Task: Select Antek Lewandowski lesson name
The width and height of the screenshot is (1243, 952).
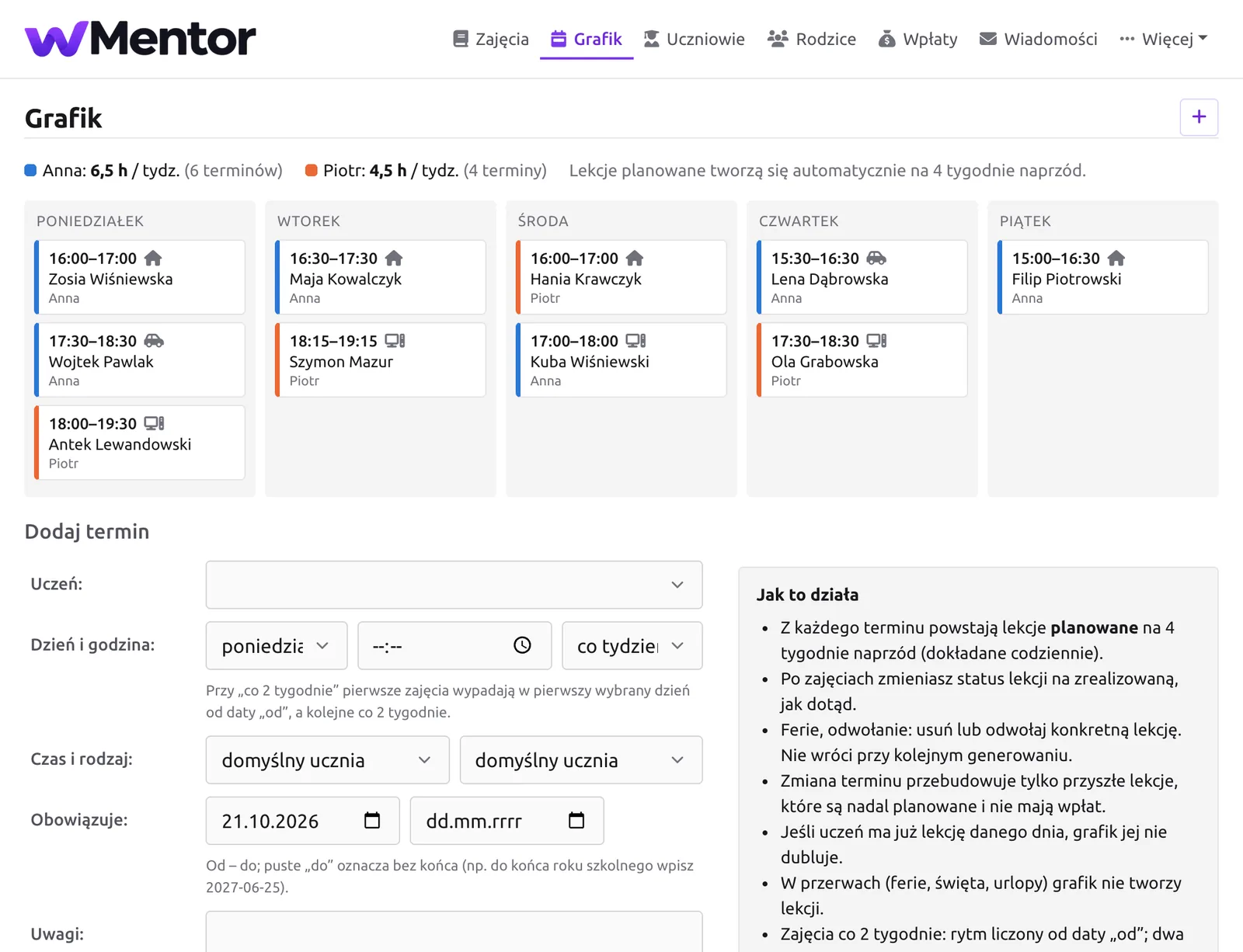Action: [120, 444]
